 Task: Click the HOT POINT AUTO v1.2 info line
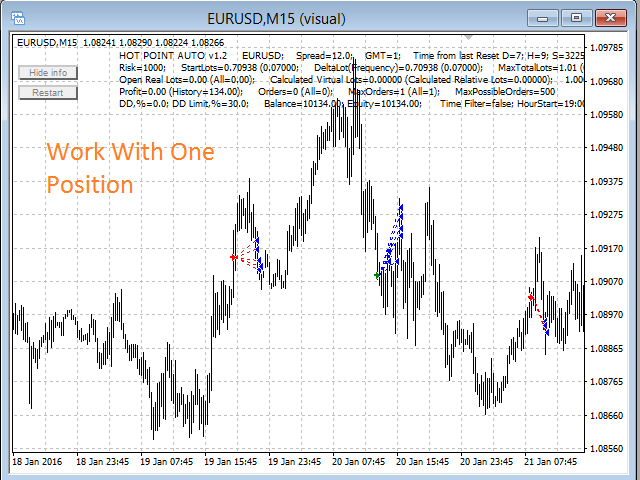click(351, 56)
